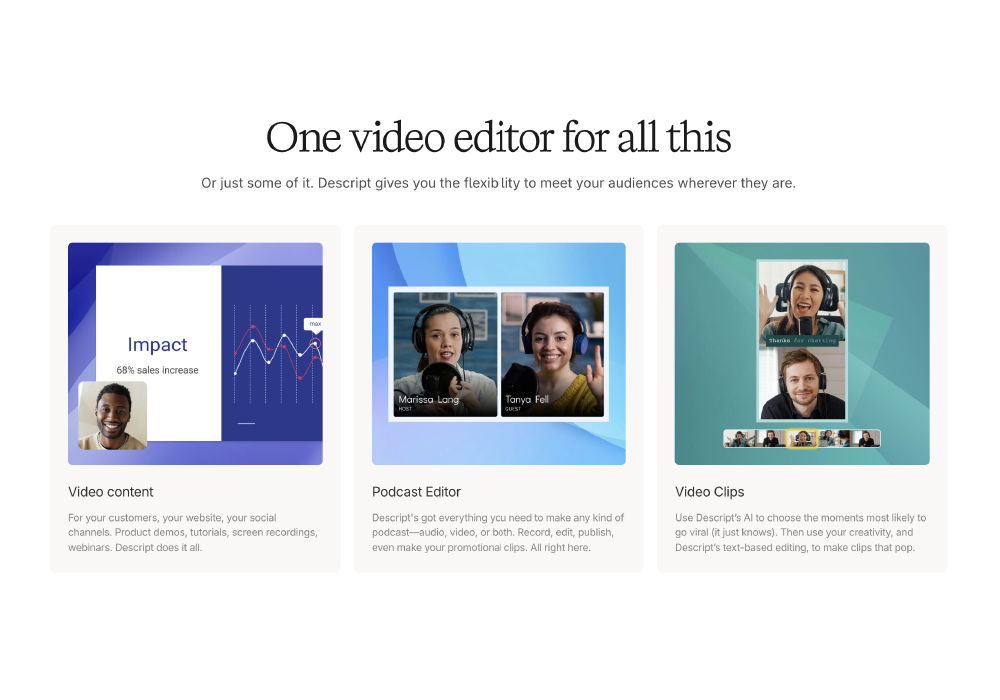Click the man's vertical video frame with headphones

click(x=802, y=384)
